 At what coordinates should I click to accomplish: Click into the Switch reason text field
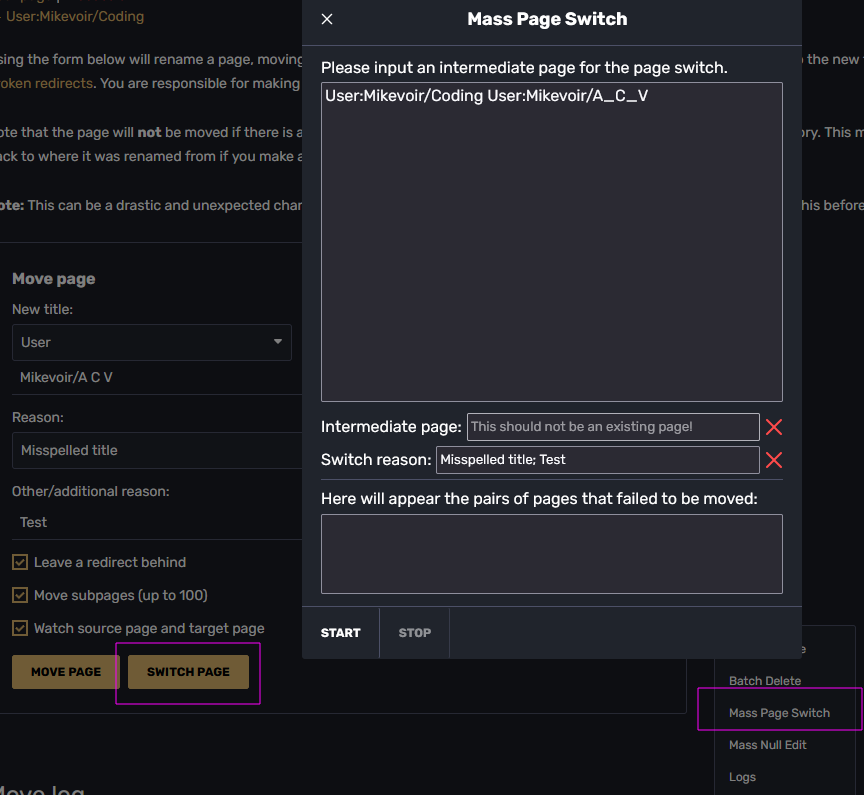[x=597, y=460]
